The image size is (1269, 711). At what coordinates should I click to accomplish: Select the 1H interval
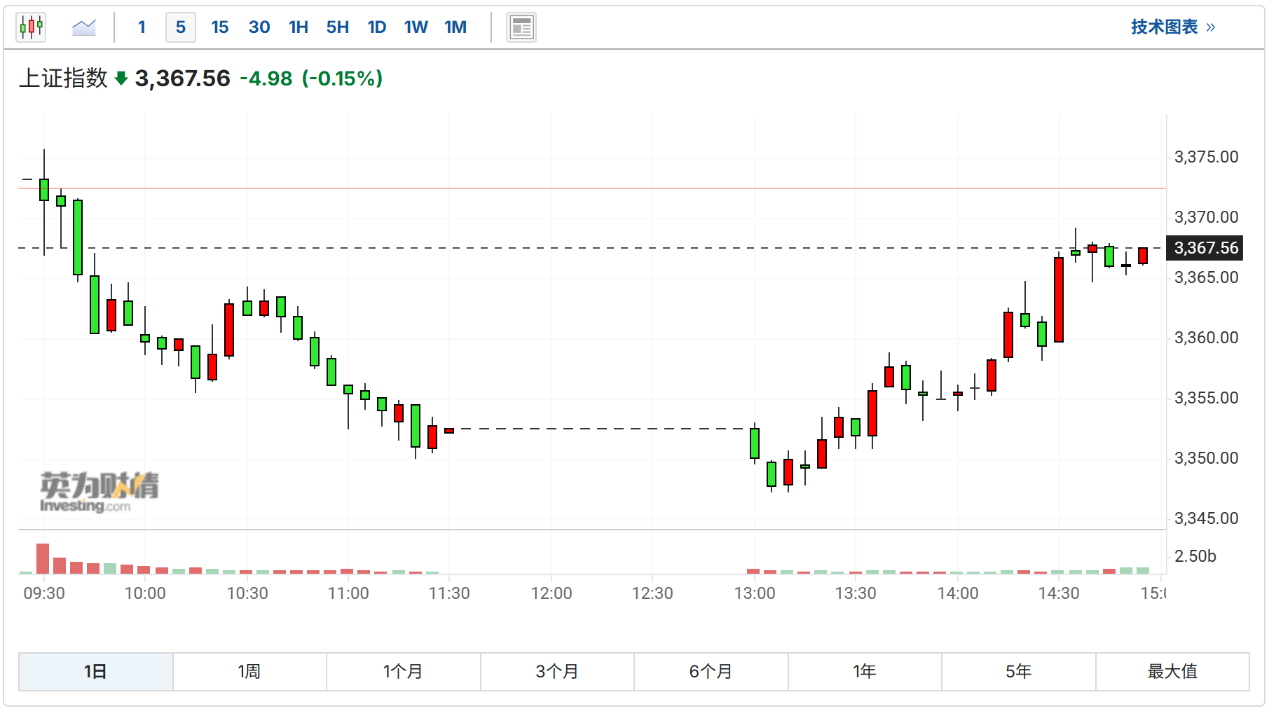click(x=298, y=27)
